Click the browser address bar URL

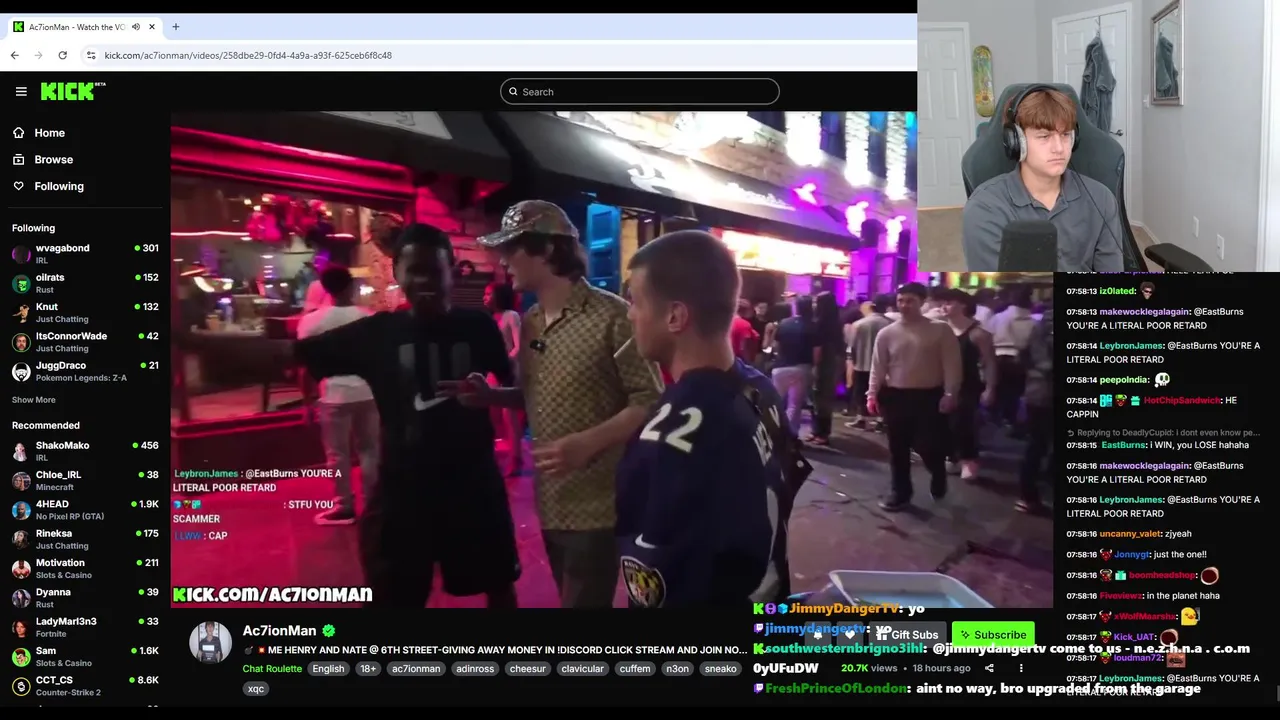coord(248,55)
